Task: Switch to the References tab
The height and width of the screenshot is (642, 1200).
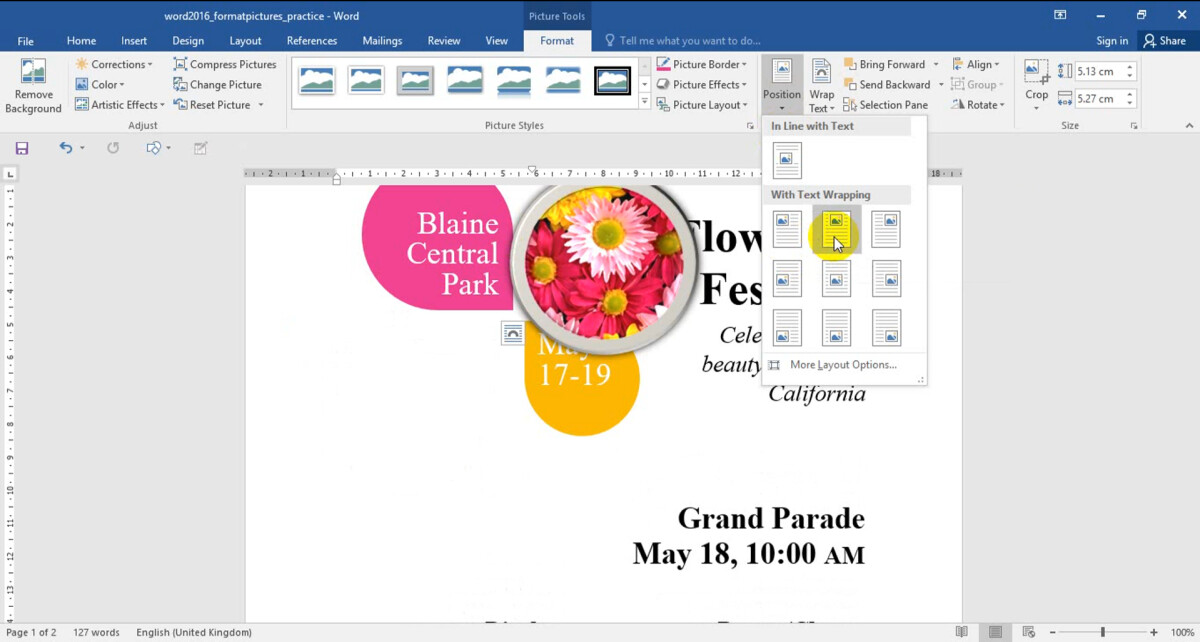Action: pyautogui.click(x=312, y=41)
